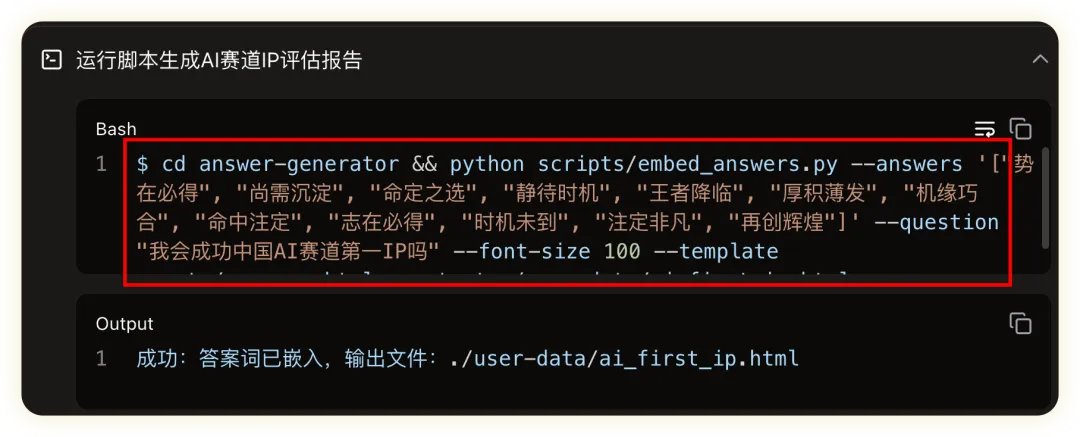1080x437 pixels.
Task: Copy the Output block content
Action: [1020, 323]
